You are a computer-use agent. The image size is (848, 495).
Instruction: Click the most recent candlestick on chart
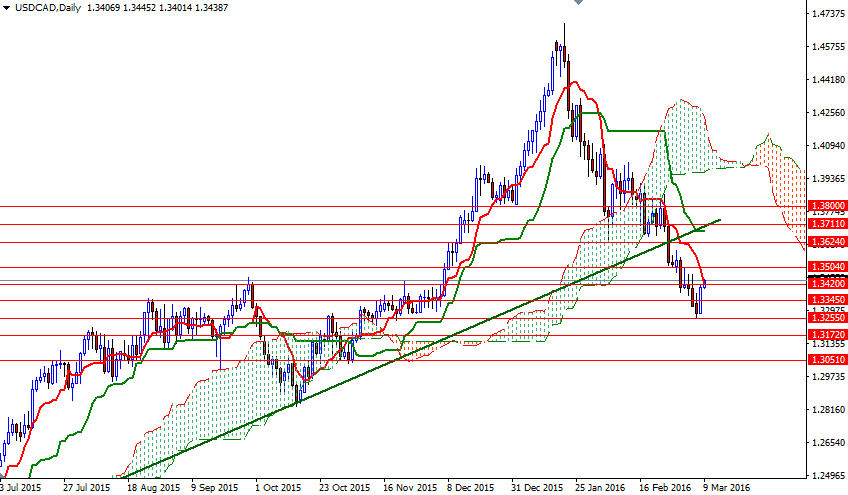(705, 287)
